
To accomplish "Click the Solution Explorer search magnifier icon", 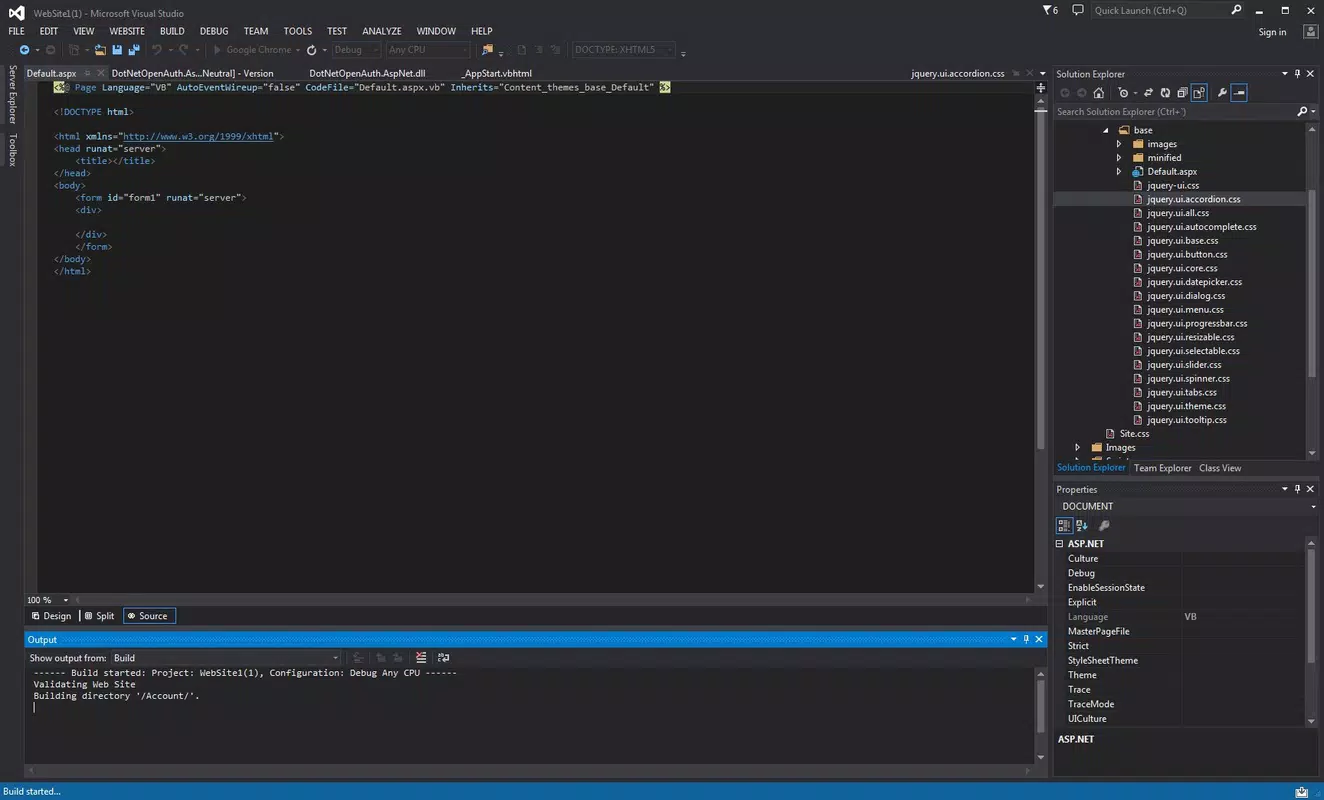I will pyautogui.click(x=1302, y=112).
